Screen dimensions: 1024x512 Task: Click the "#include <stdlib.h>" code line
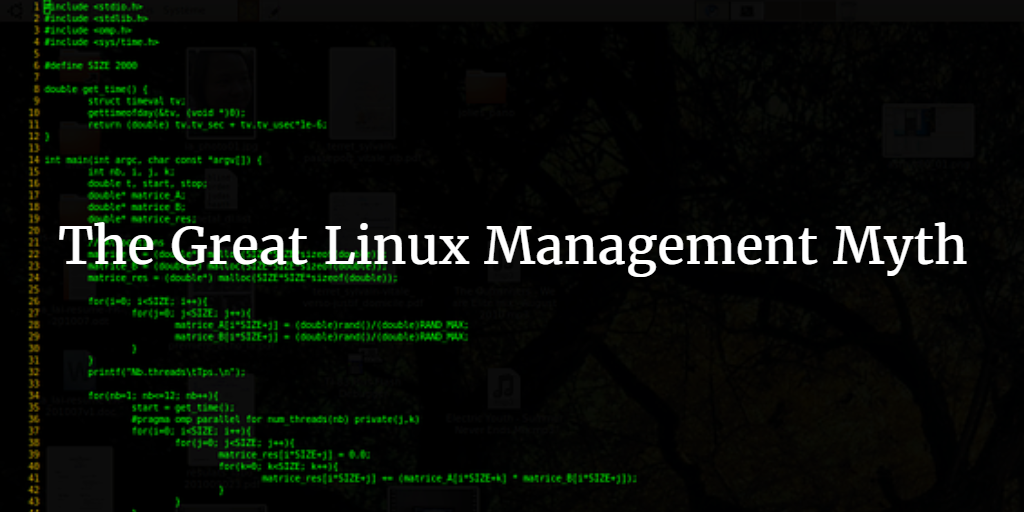coord(96,18)
